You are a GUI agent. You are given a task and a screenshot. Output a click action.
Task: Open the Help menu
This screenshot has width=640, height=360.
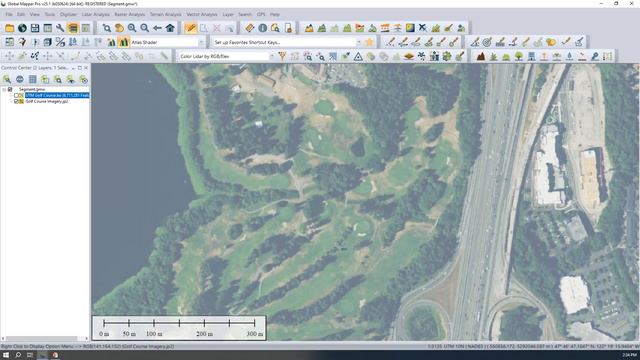[275, 14]
